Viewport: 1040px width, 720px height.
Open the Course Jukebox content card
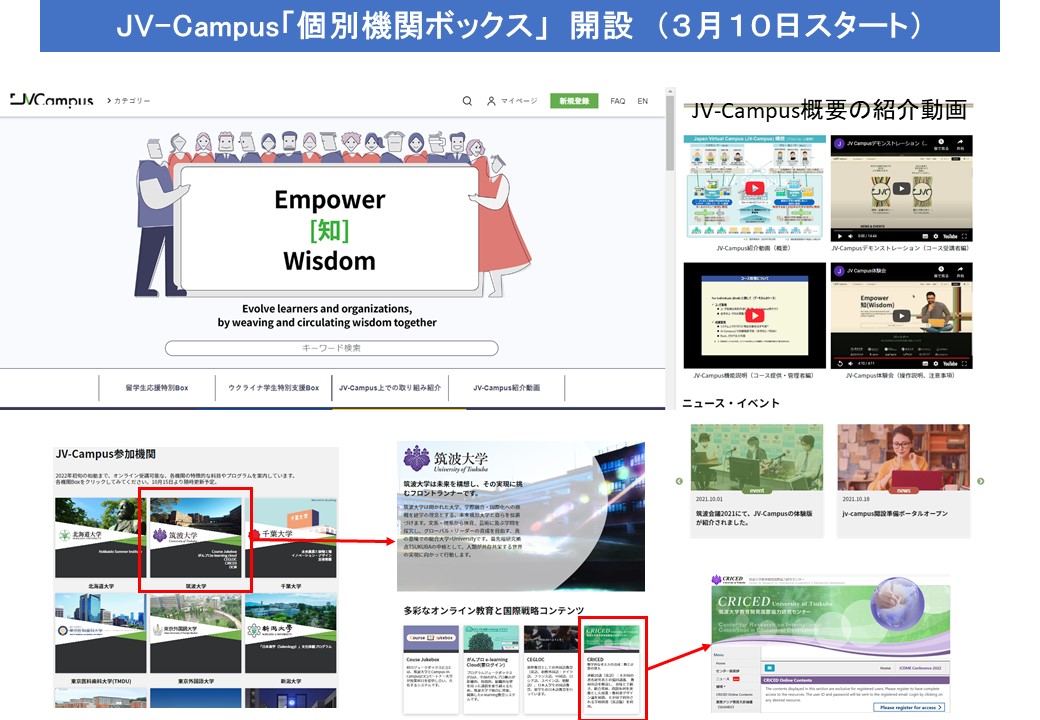point(431,669)
